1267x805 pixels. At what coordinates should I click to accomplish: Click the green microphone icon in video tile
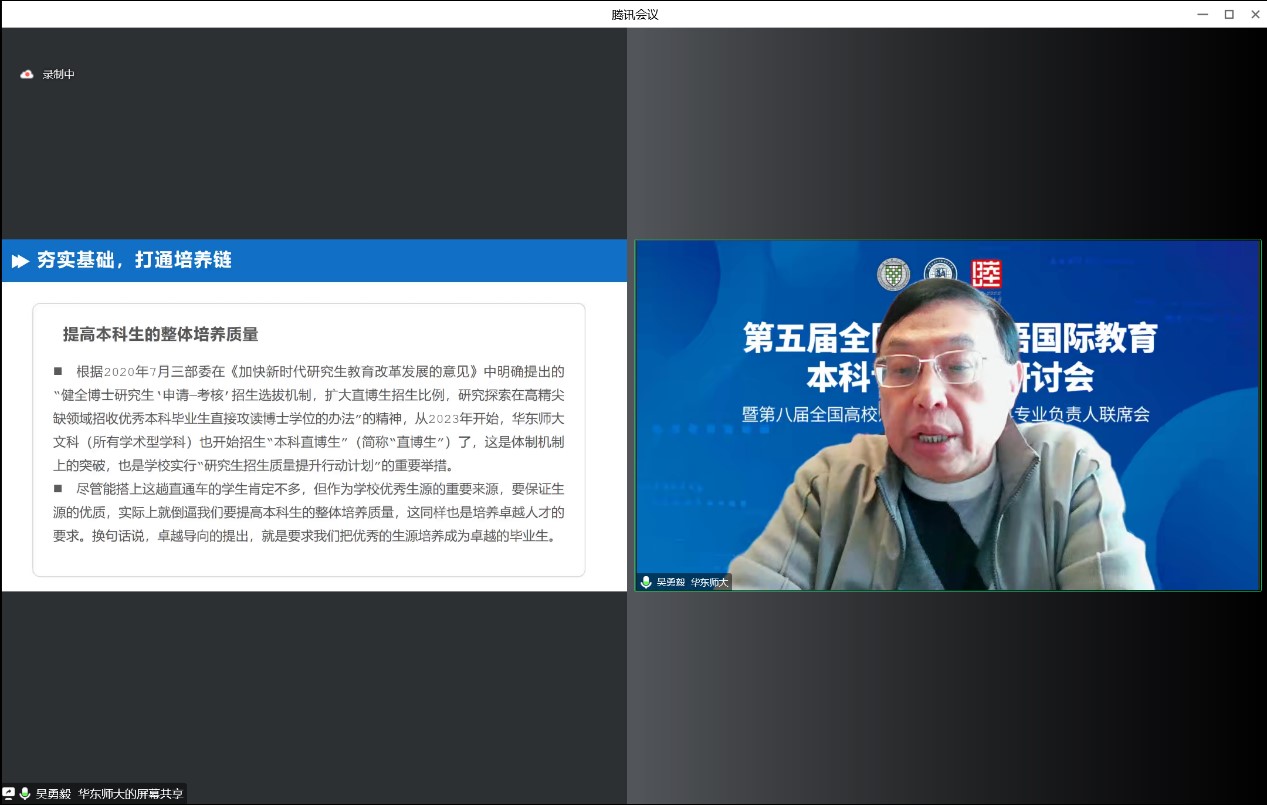click(646, 582)
